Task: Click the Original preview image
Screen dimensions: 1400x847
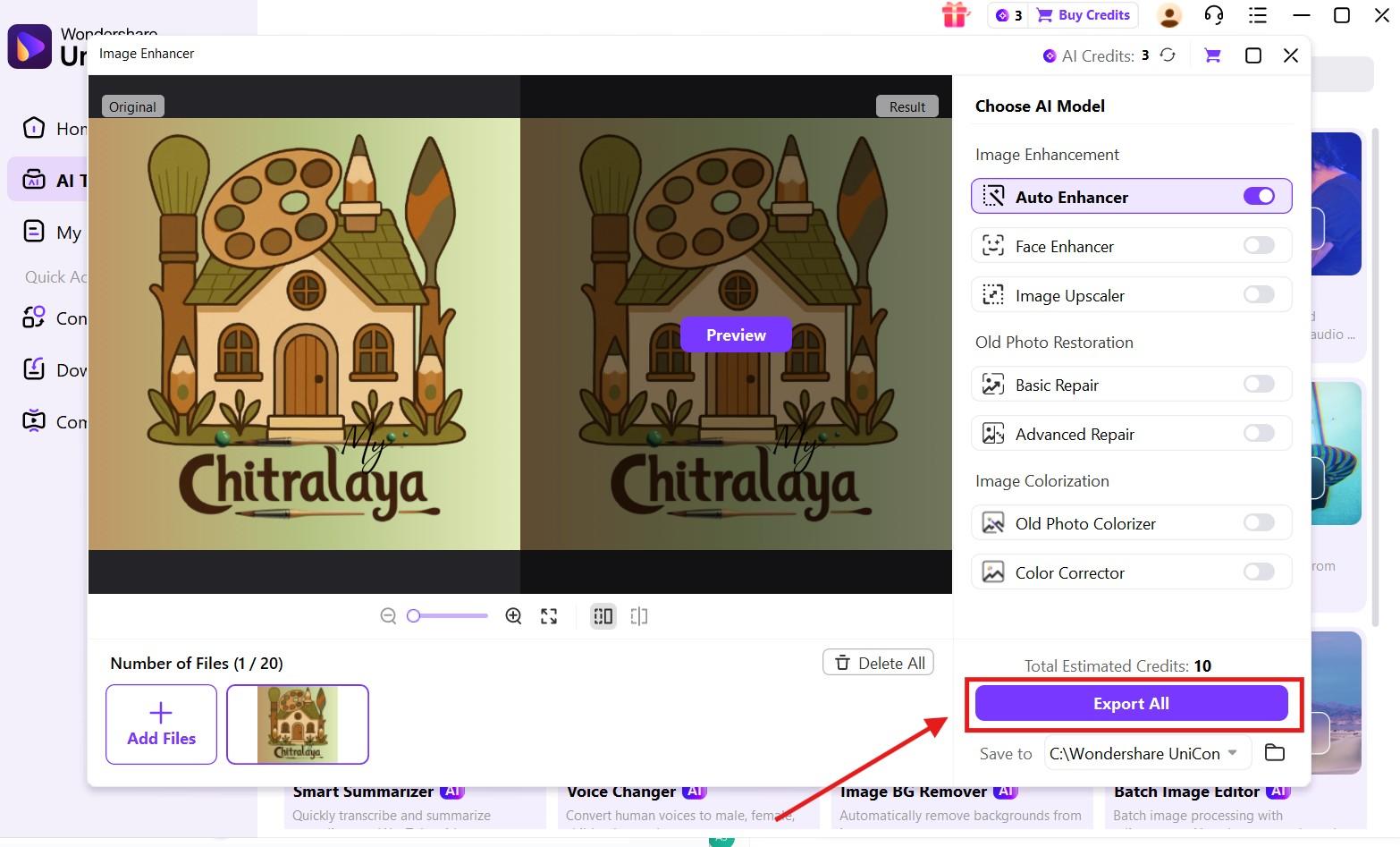Action: [x=304, y=334]
